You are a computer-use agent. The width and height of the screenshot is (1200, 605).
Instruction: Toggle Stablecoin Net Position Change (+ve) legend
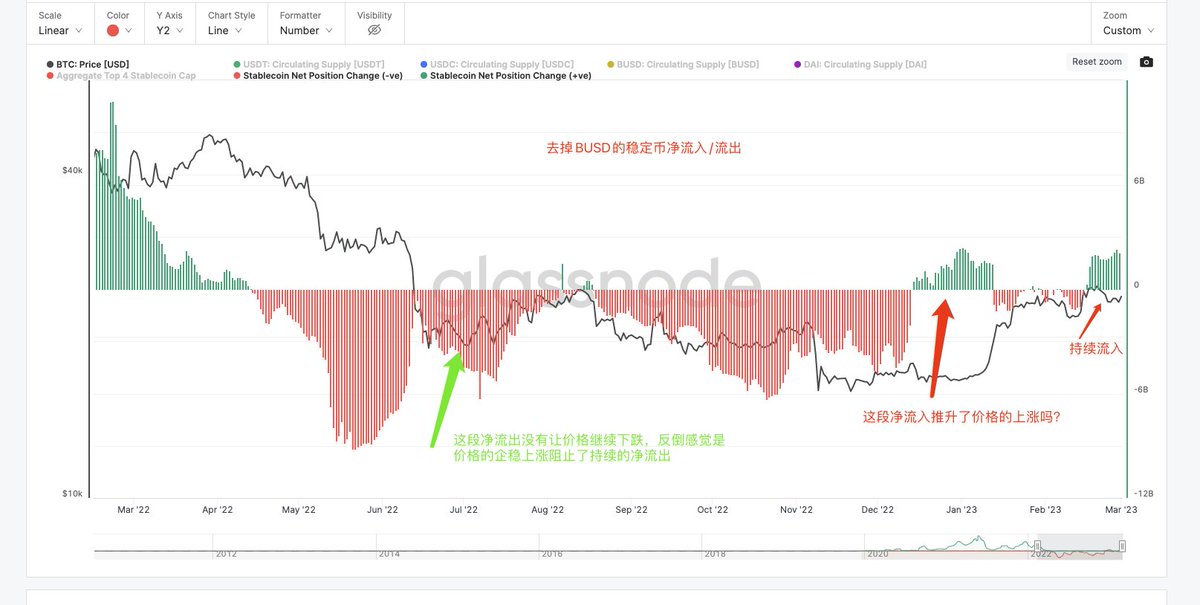coord(505,75)
